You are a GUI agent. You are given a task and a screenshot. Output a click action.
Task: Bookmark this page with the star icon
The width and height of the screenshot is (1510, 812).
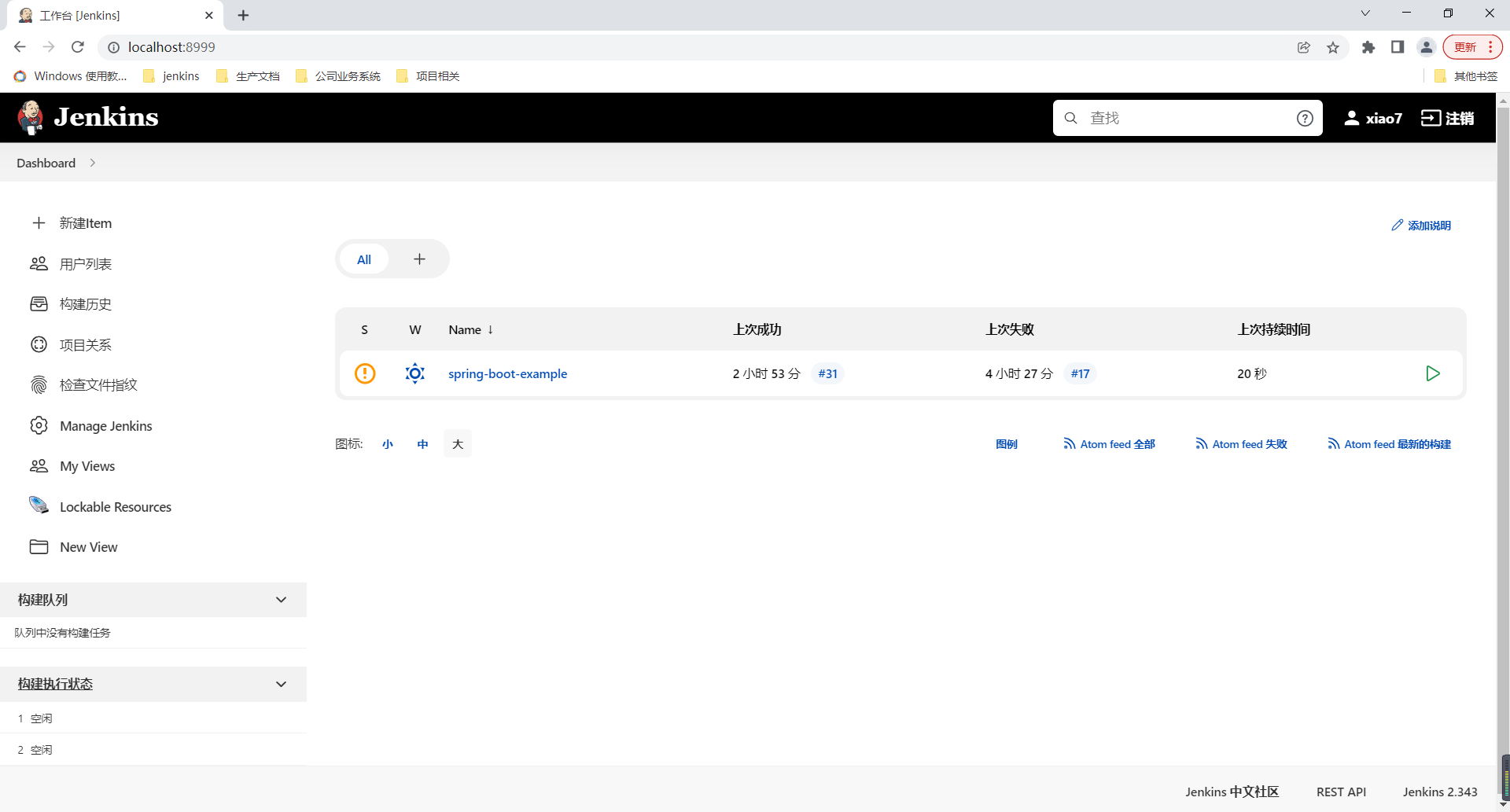tap(1333, 47)
